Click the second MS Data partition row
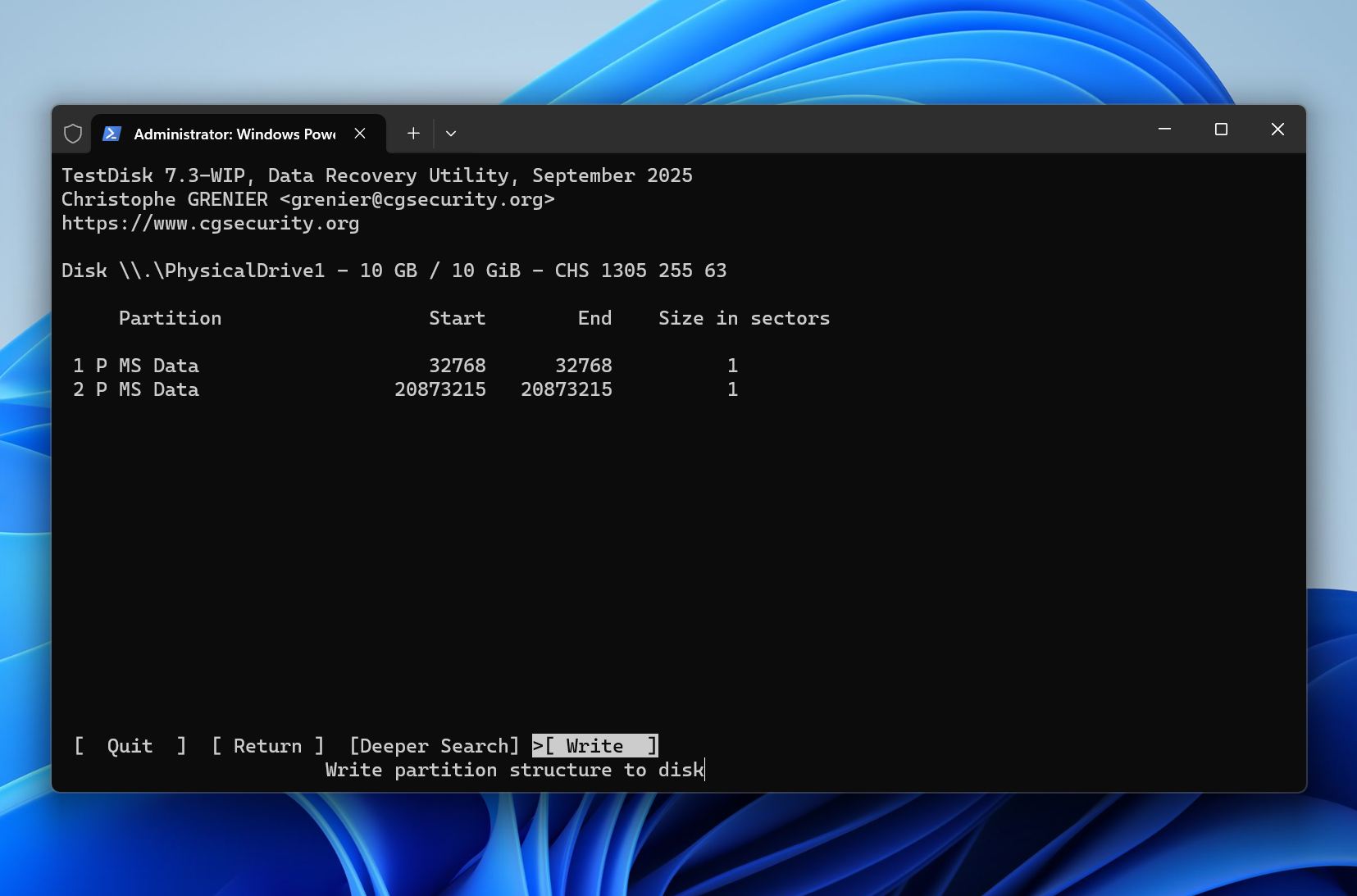The width and height of the screenshot is (1357, 896). click(406, 389)
